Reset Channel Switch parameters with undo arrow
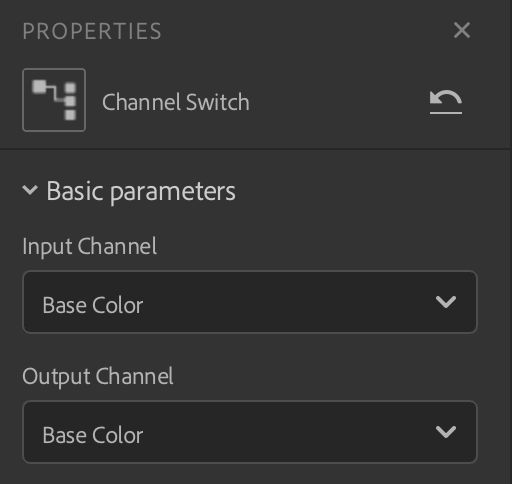The image size is (512, 484). tap(446, 102)
